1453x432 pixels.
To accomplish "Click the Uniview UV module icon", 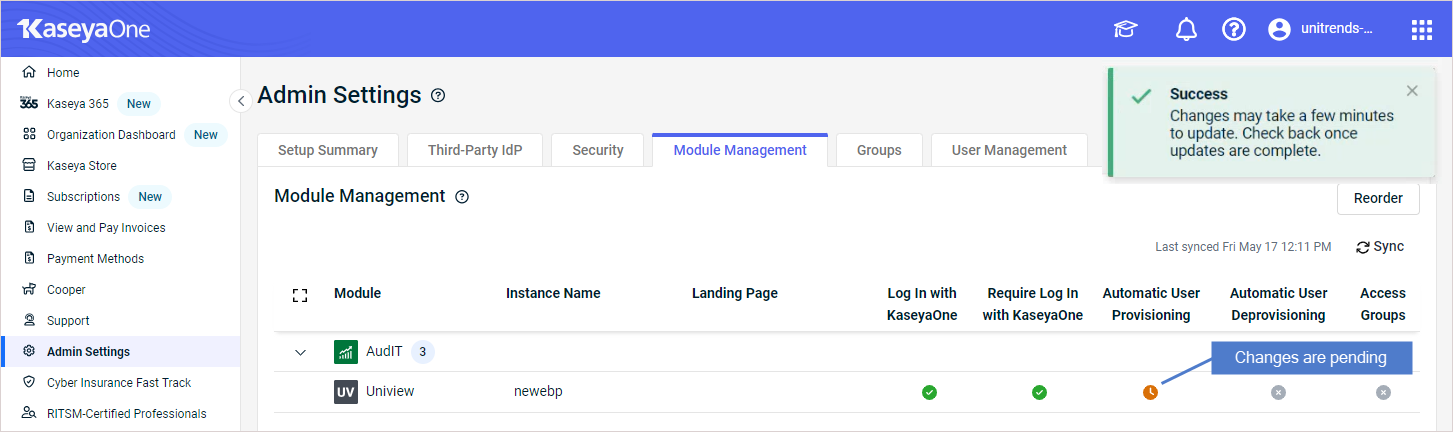I will click(345, 392).
